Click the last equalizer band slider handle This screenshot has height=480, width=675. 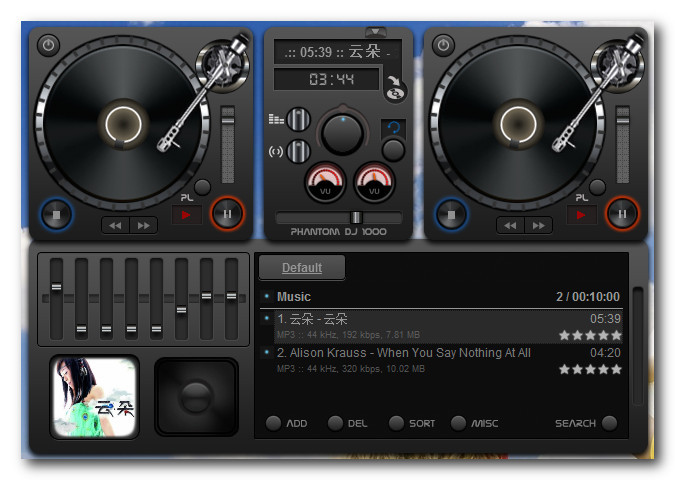click(232, 296)
